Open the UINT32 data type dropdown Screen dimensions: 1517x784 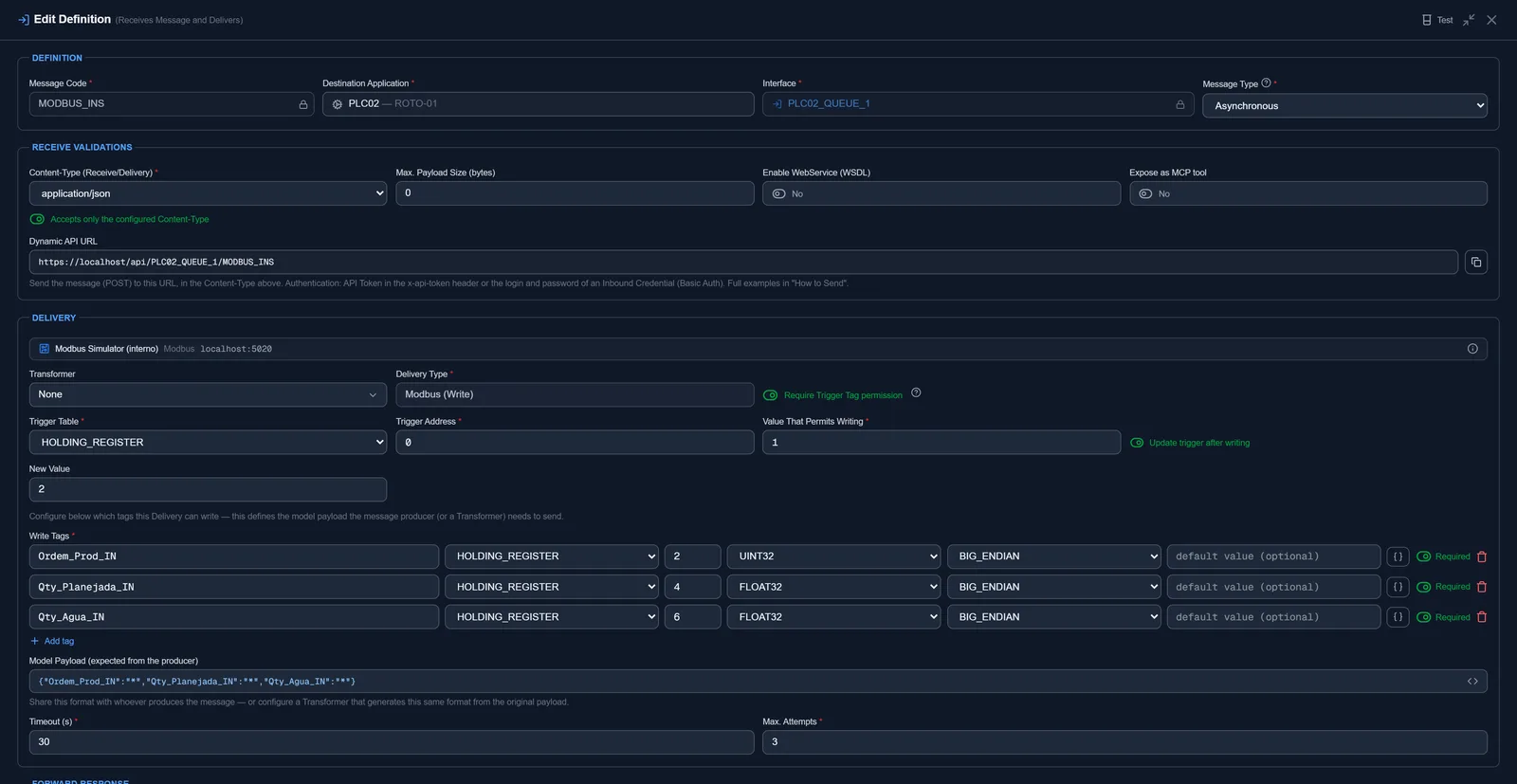pos(833,556)
